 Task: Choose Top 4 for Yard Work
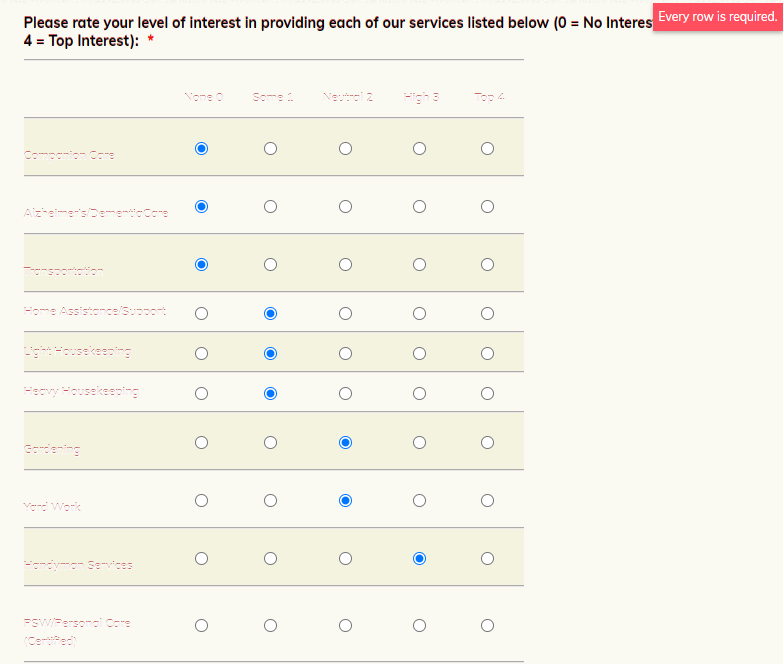pos(487,500)
